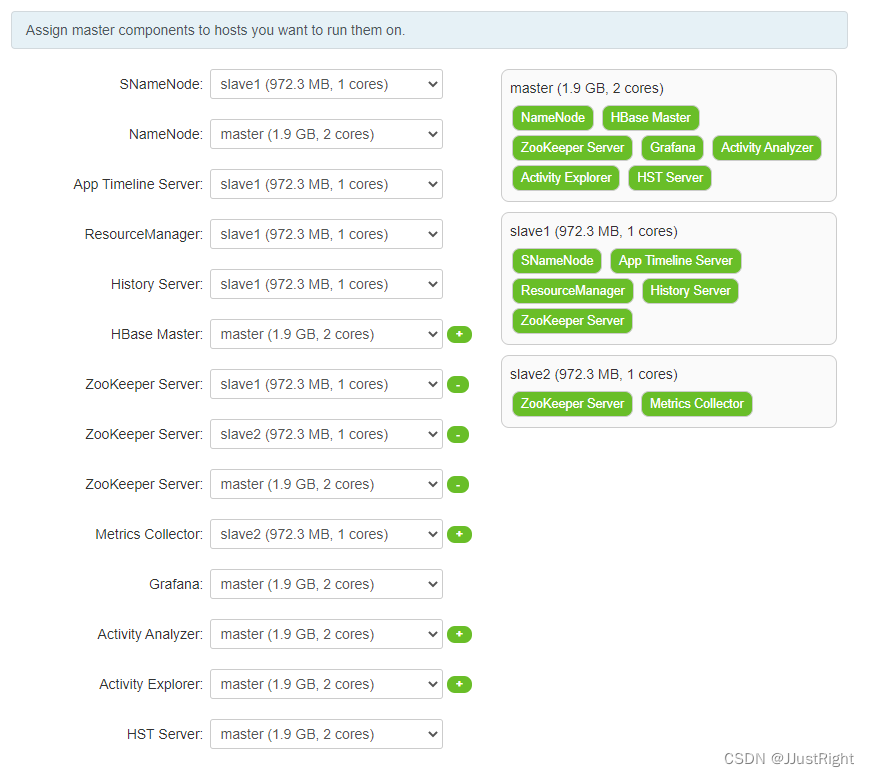The width and height of the screenshot is (869, 777).
Task: Add another Activity Explorer with plus icon
Action: coord(459,684)
